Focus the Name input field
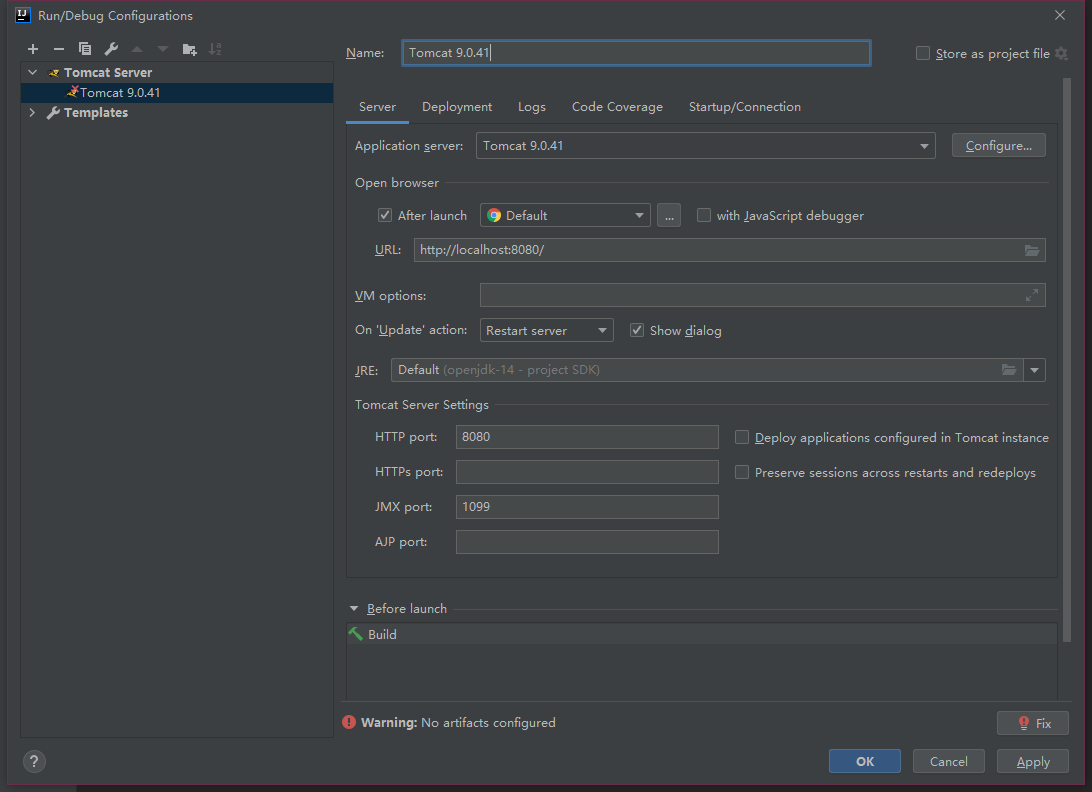Image resolution: width=1092 pixels, height=792 pixels. (637, 53)
